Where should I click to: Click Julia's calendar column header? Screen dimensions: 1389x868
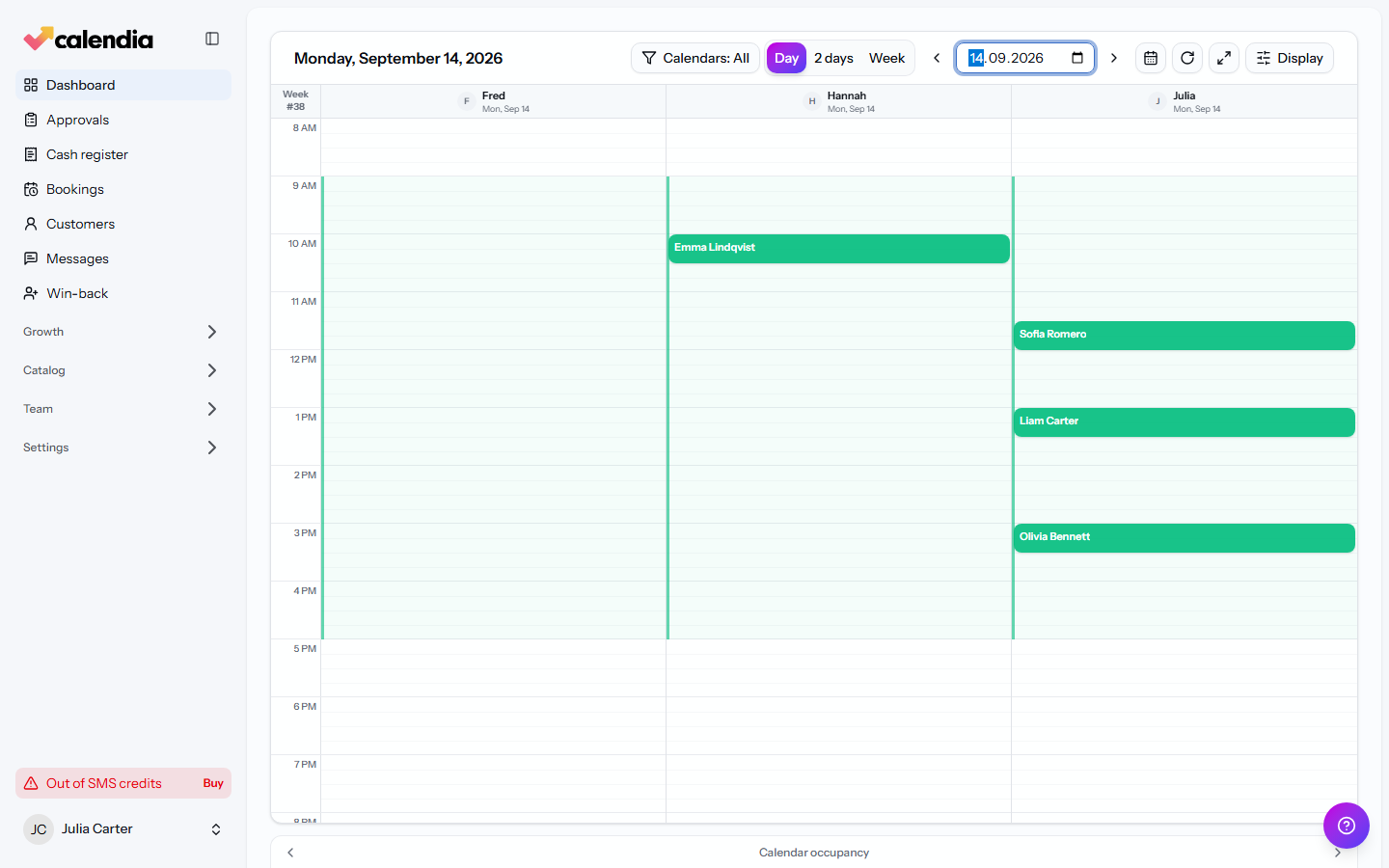point(1185,101)
